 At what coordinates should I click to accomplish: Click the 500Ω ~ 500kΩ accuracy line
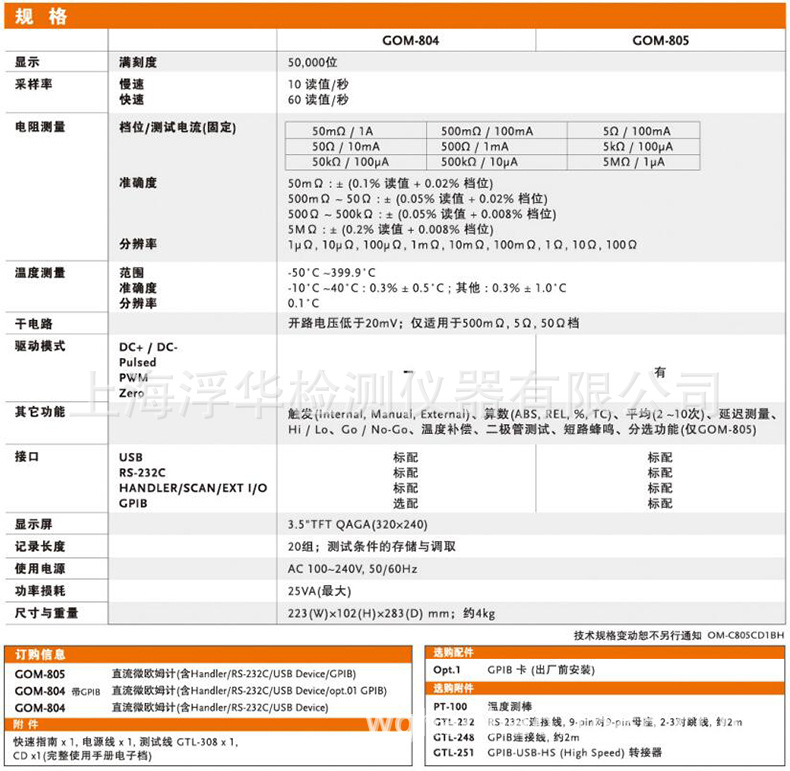[x=422, y=214]
